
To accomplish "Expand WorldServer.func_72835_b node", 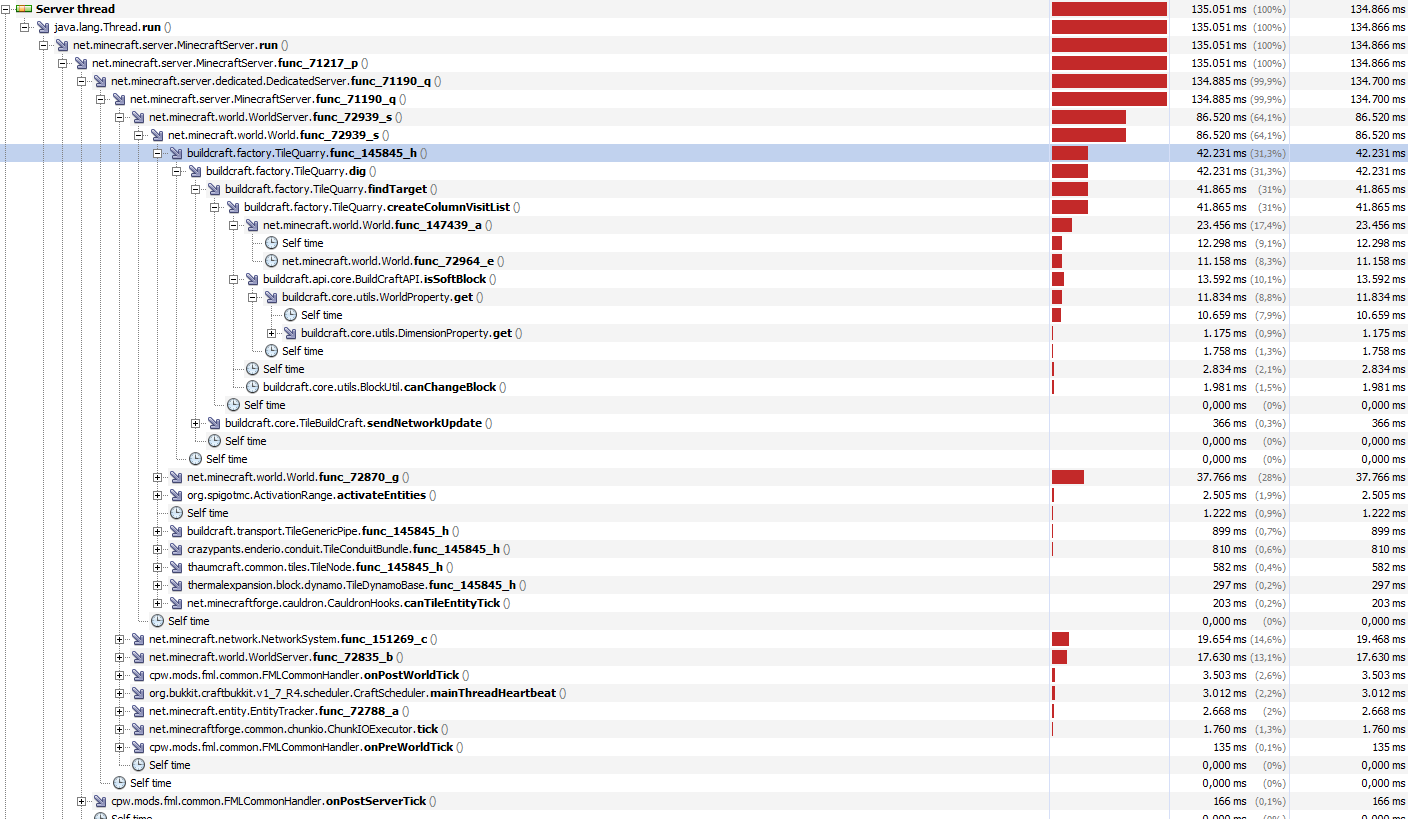I will click(x=120, y=657).
